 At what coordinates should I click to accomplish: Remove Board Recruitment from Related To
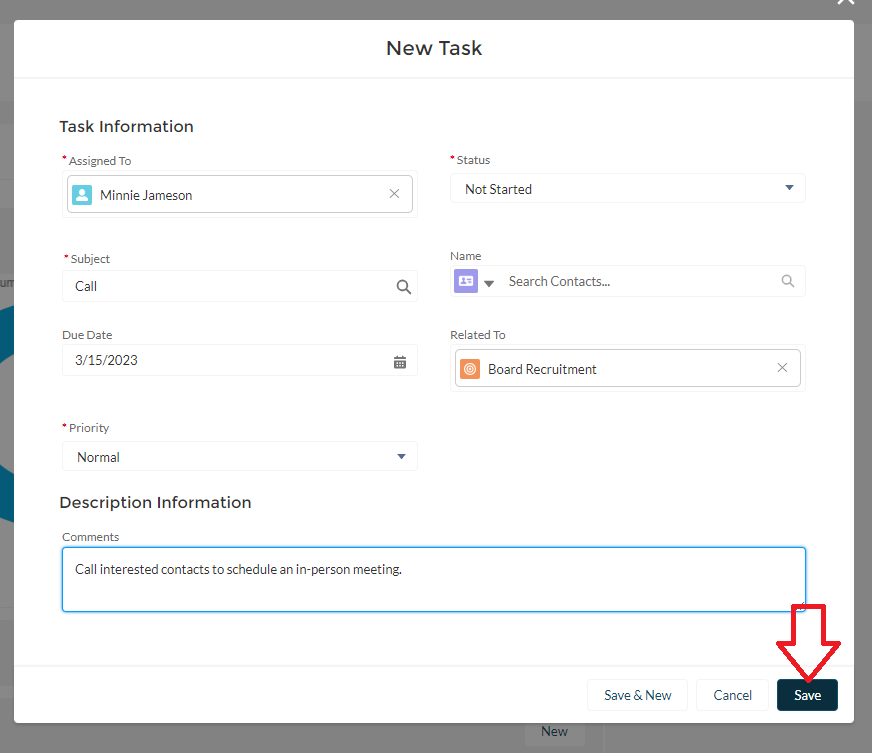tap(782, 368)
